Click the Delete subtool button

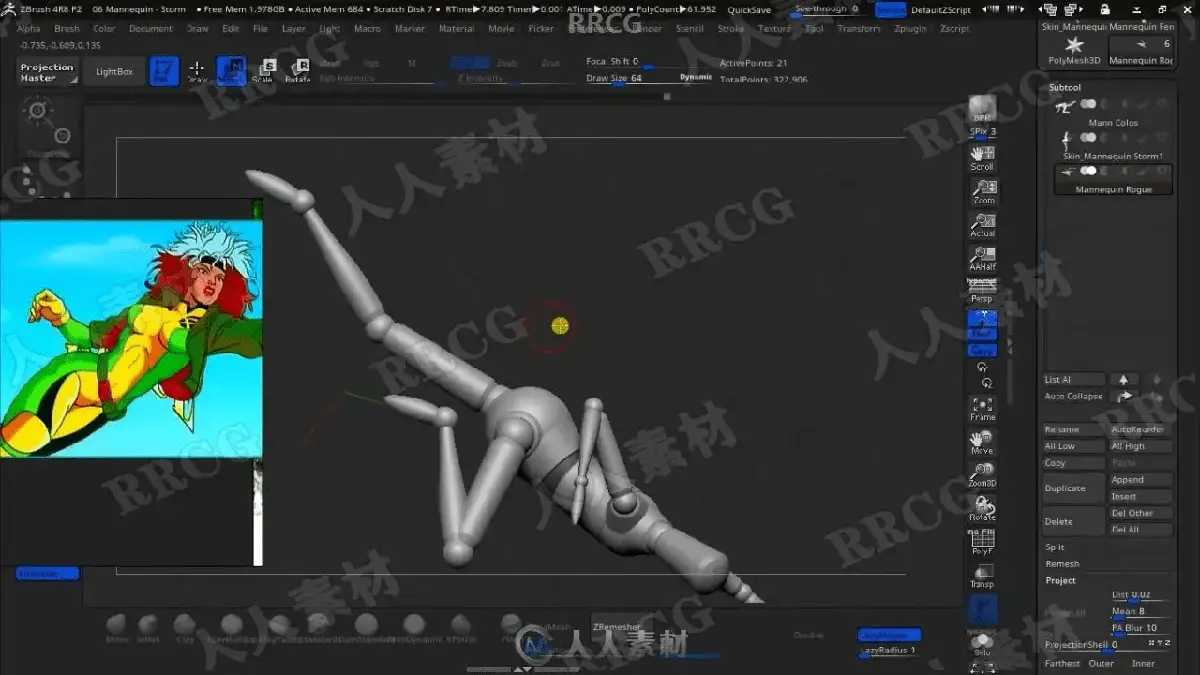1074,521
